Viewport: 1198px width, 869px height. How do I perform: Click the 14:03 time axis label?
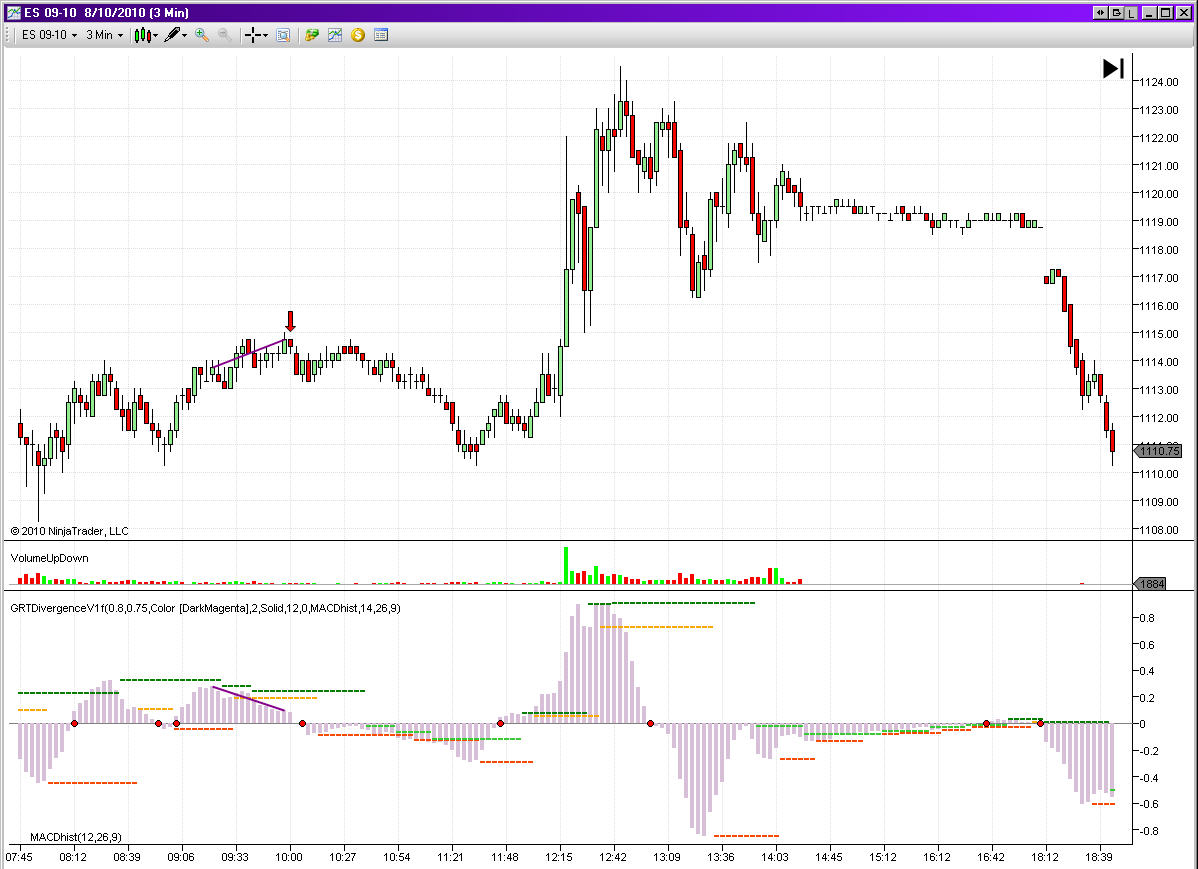(x=775, y=857)
